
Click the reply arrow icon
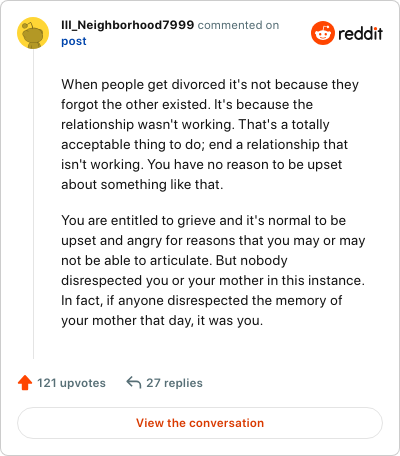click(134, 382)
